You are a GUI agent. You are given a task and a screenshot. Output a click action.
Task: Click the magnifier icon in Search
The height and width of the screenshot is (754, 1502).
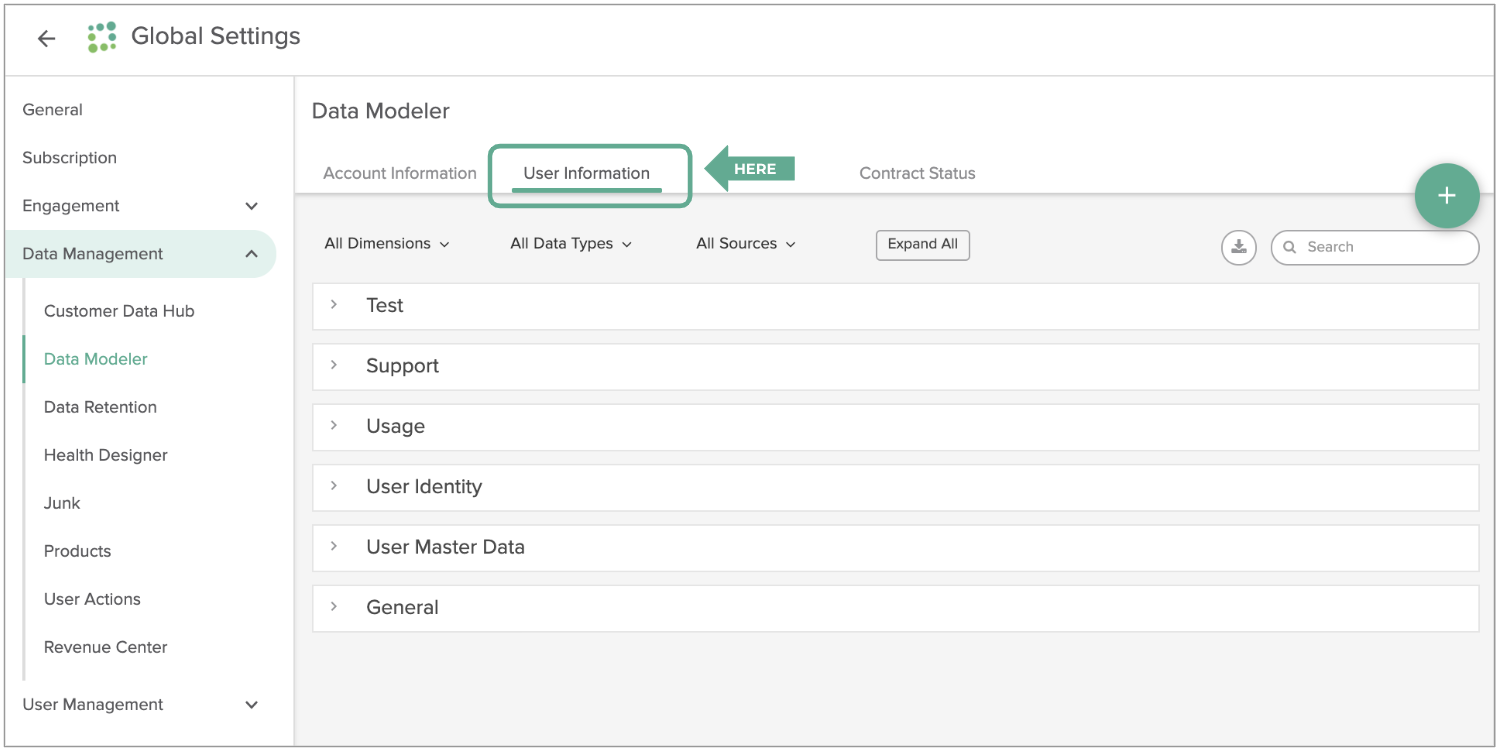pos(1289,247)
